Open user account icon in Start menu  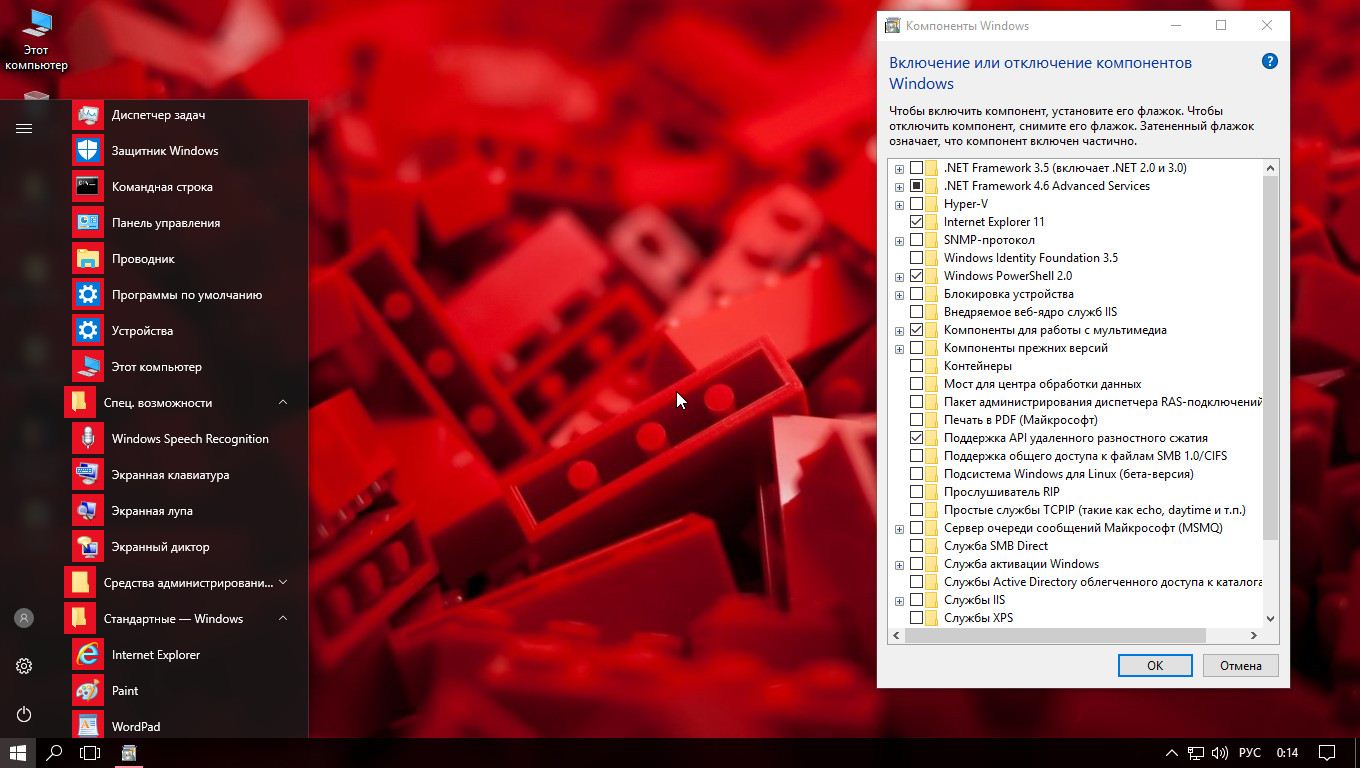click(x=24, y=618)
